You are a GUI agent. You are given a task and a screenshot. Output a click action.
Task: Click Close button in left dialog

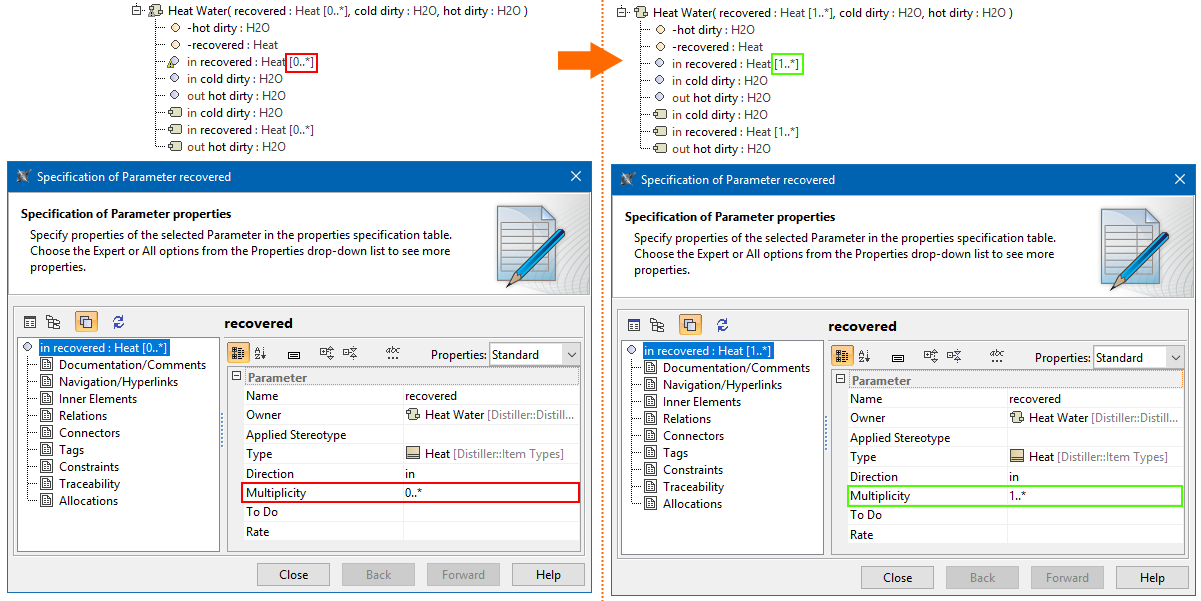(294, 575)
